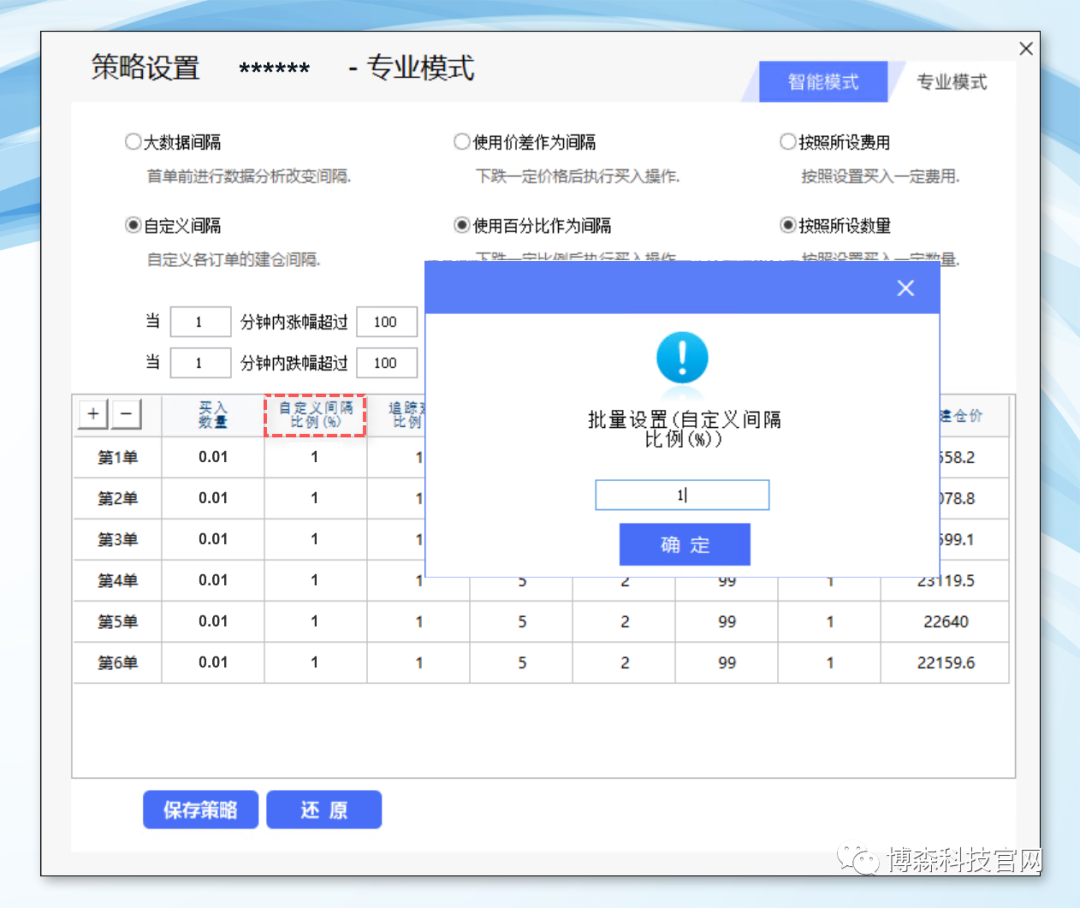Viewport: 1080px width, 908px height.
Task: Select 使用价差作为间隔 radio option
Action: (x=461, y=142)
